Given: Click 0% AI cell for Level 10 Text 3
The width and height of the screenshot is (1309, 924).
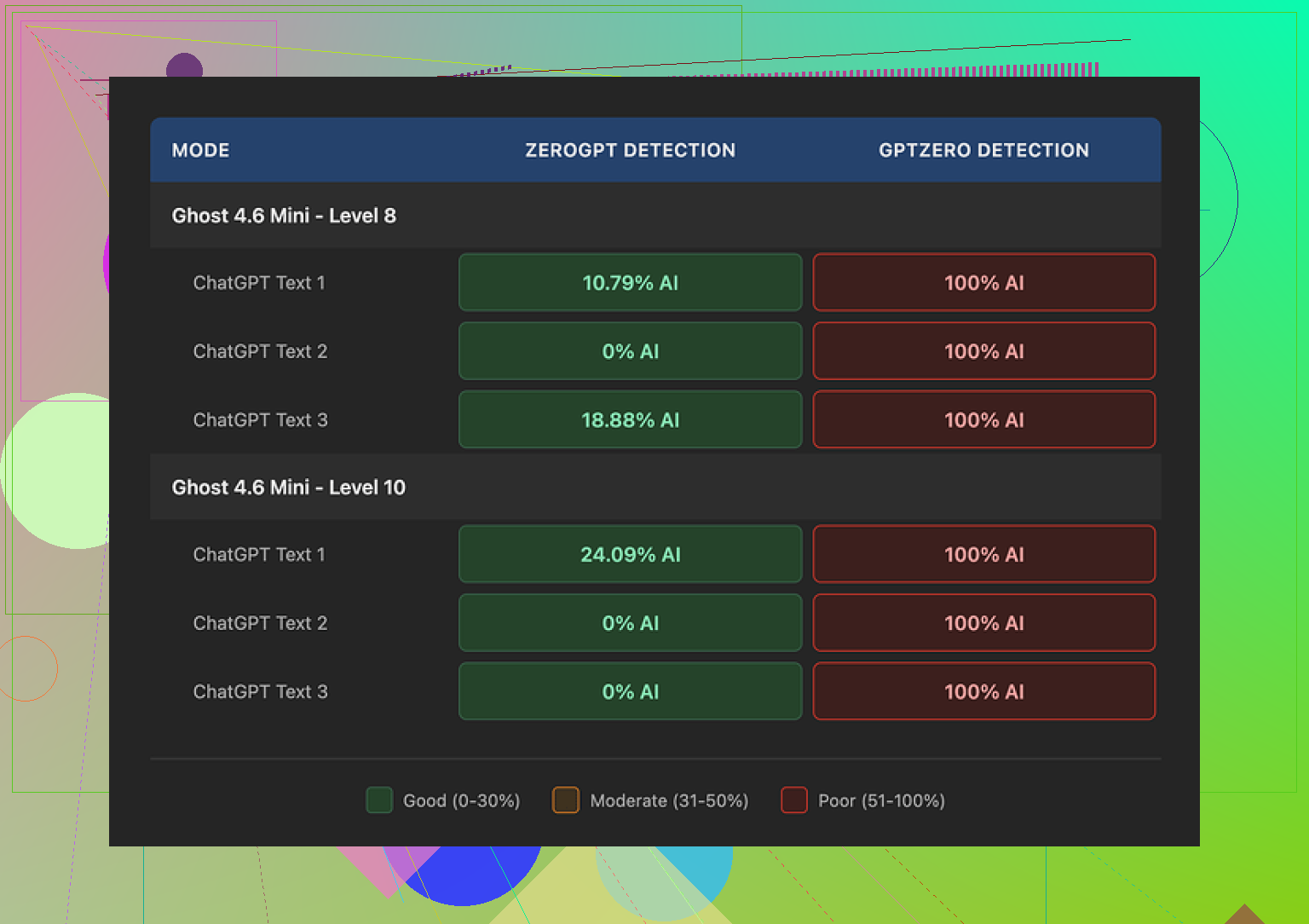Looking at the screenshot, I should click(631, 692).
